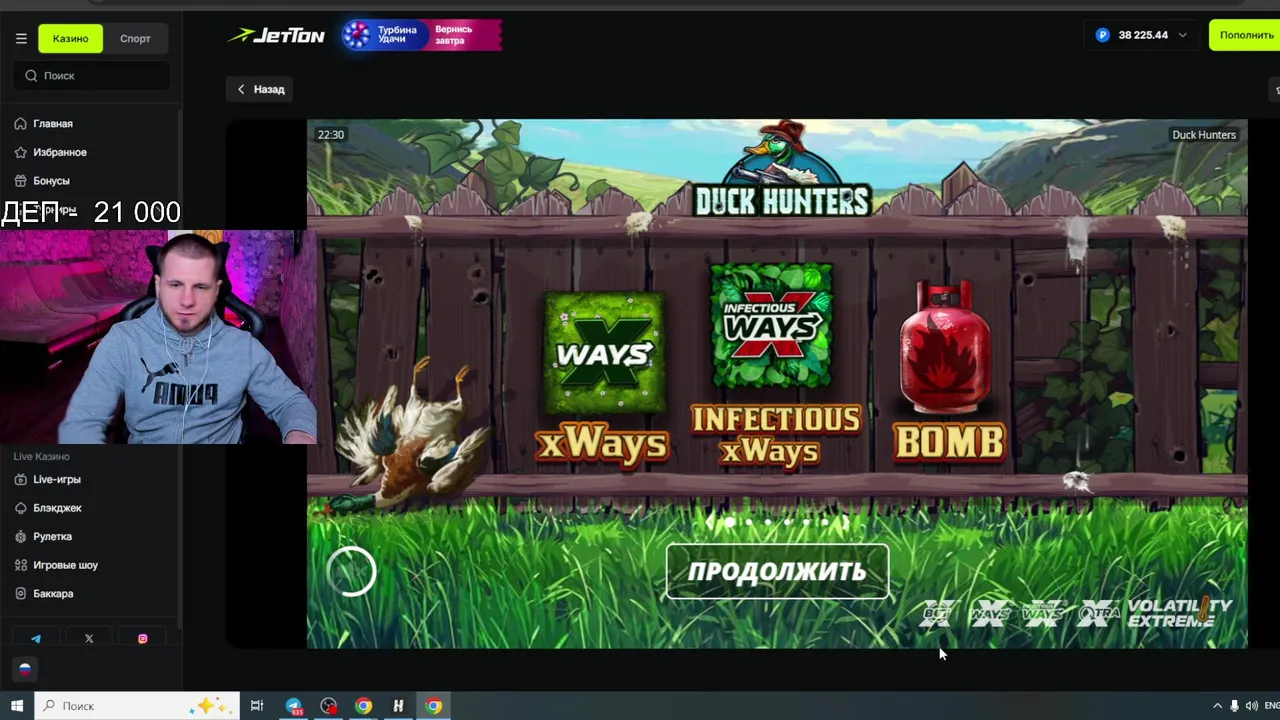Click the Пополнить deposit button

pyautogui.click(x=1245, y=35)
